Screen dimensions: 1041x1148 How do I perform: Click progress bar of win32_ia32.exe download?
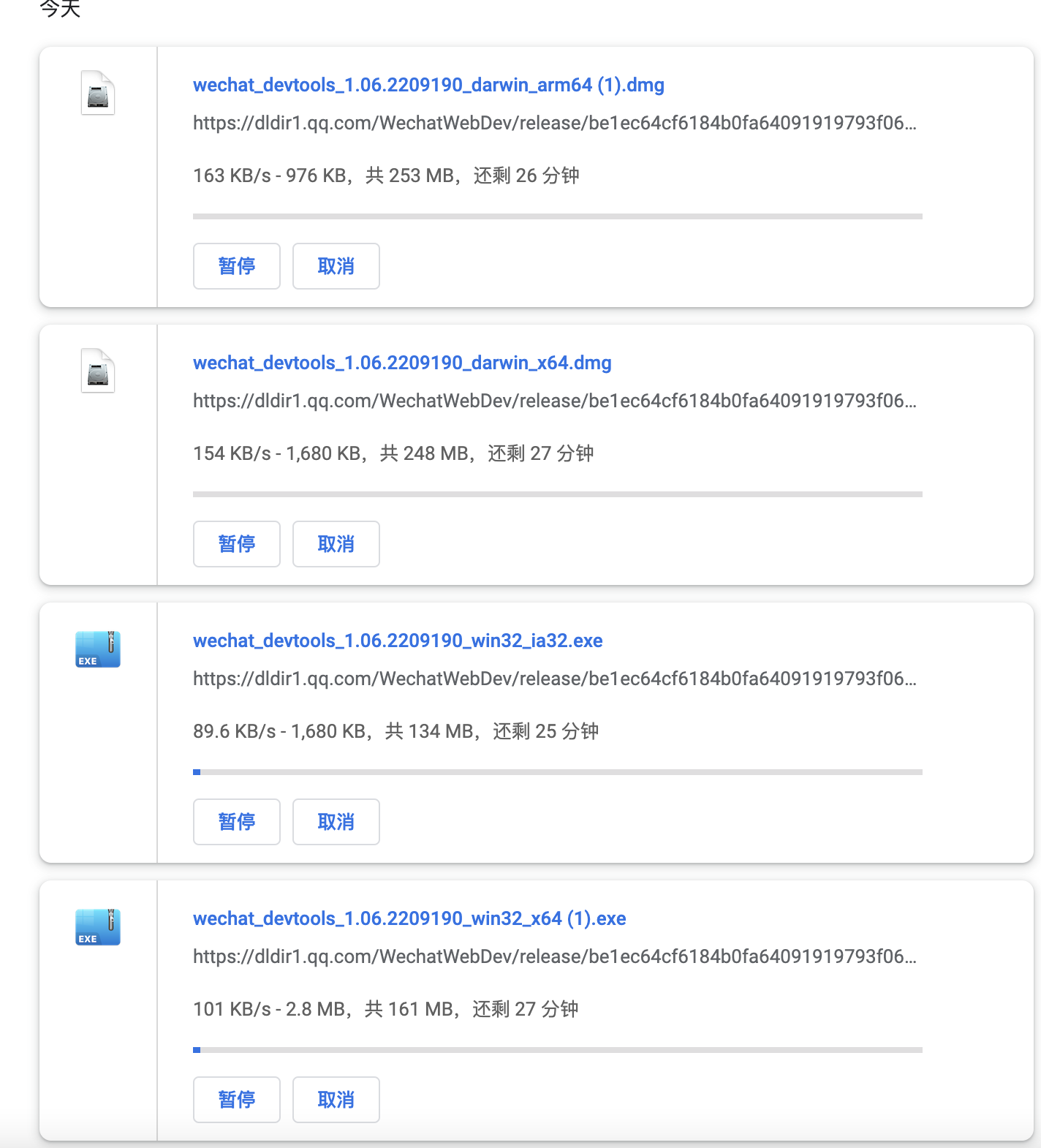pos(558,772)
